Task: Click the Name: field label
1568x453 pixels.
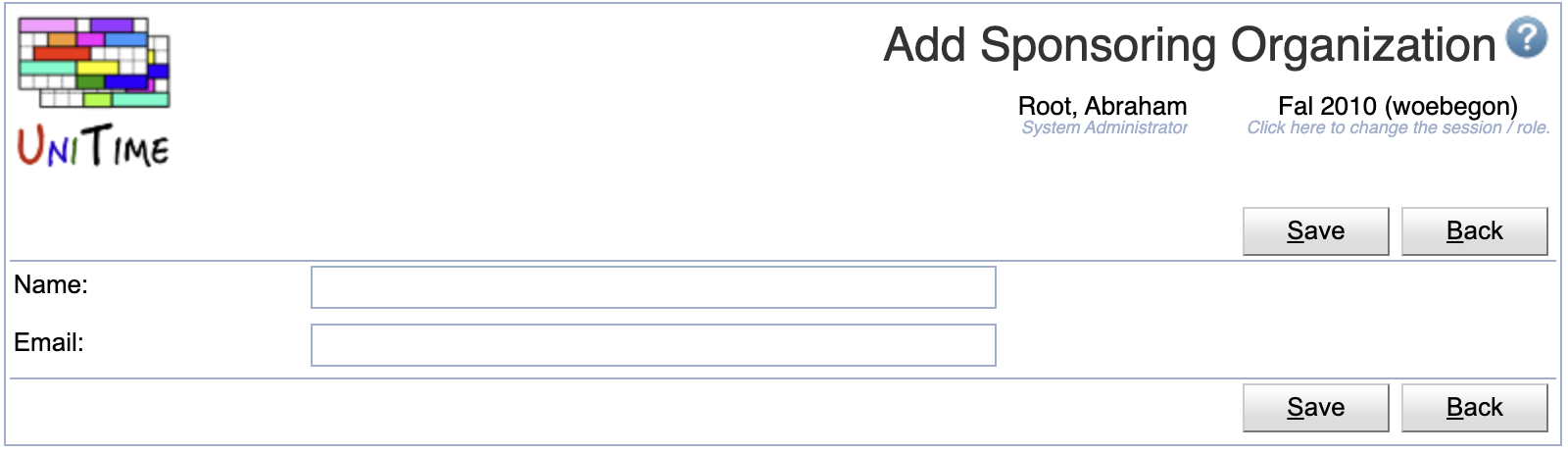Action: tap(51, 284)
